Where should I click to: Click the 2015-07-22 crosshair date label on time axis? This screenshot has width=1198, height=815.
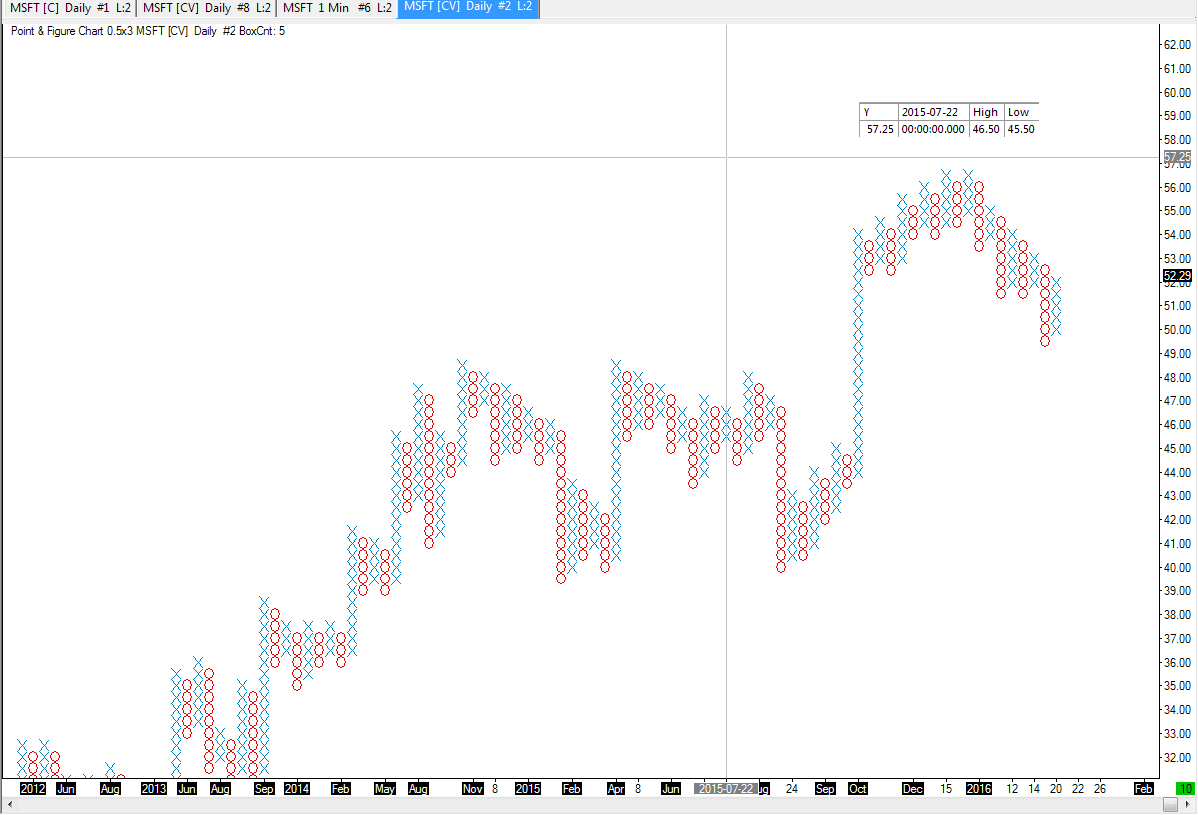click(726, 788)
